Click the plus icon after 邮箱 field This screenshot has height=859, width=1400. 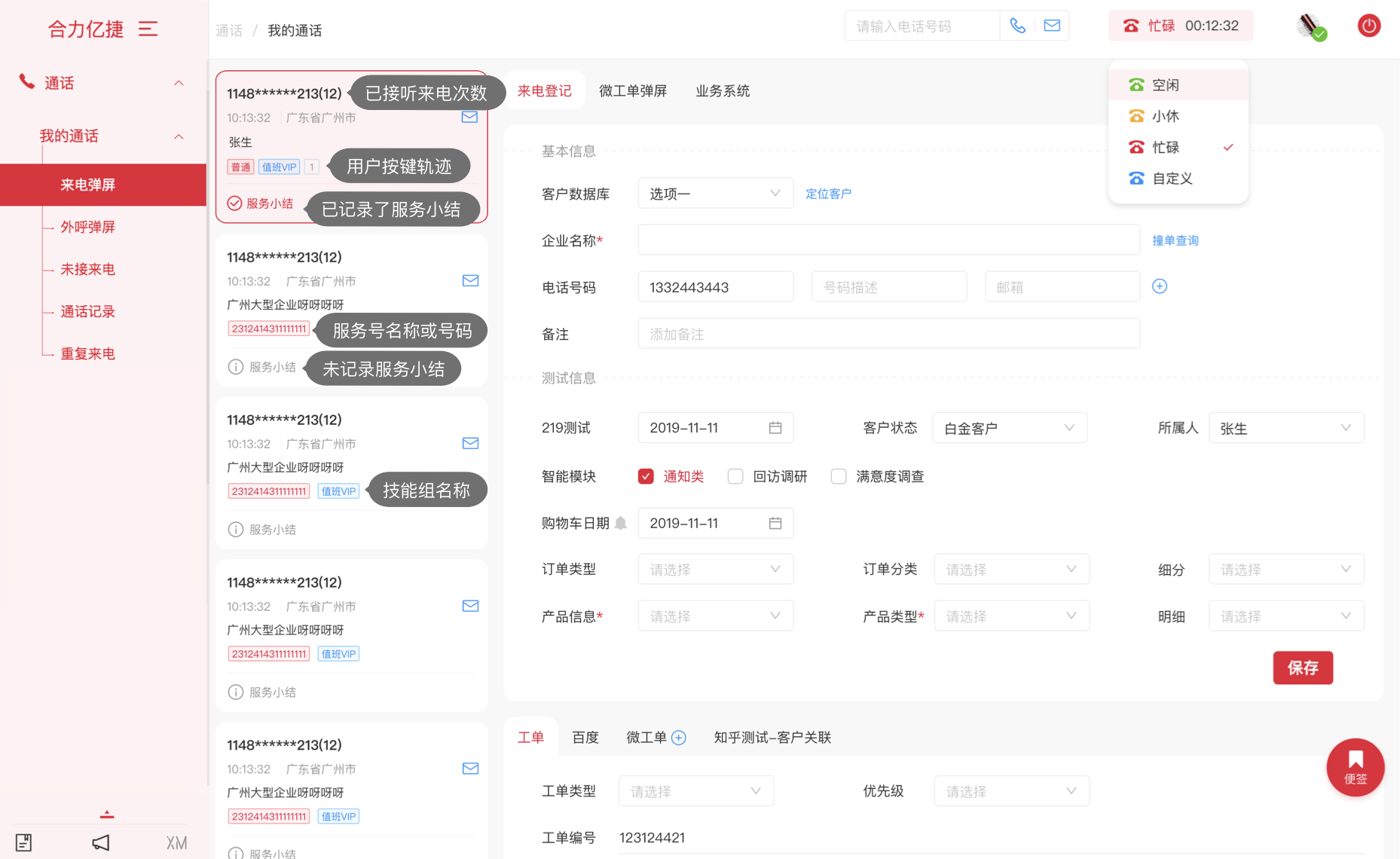tap(1160, 286)
